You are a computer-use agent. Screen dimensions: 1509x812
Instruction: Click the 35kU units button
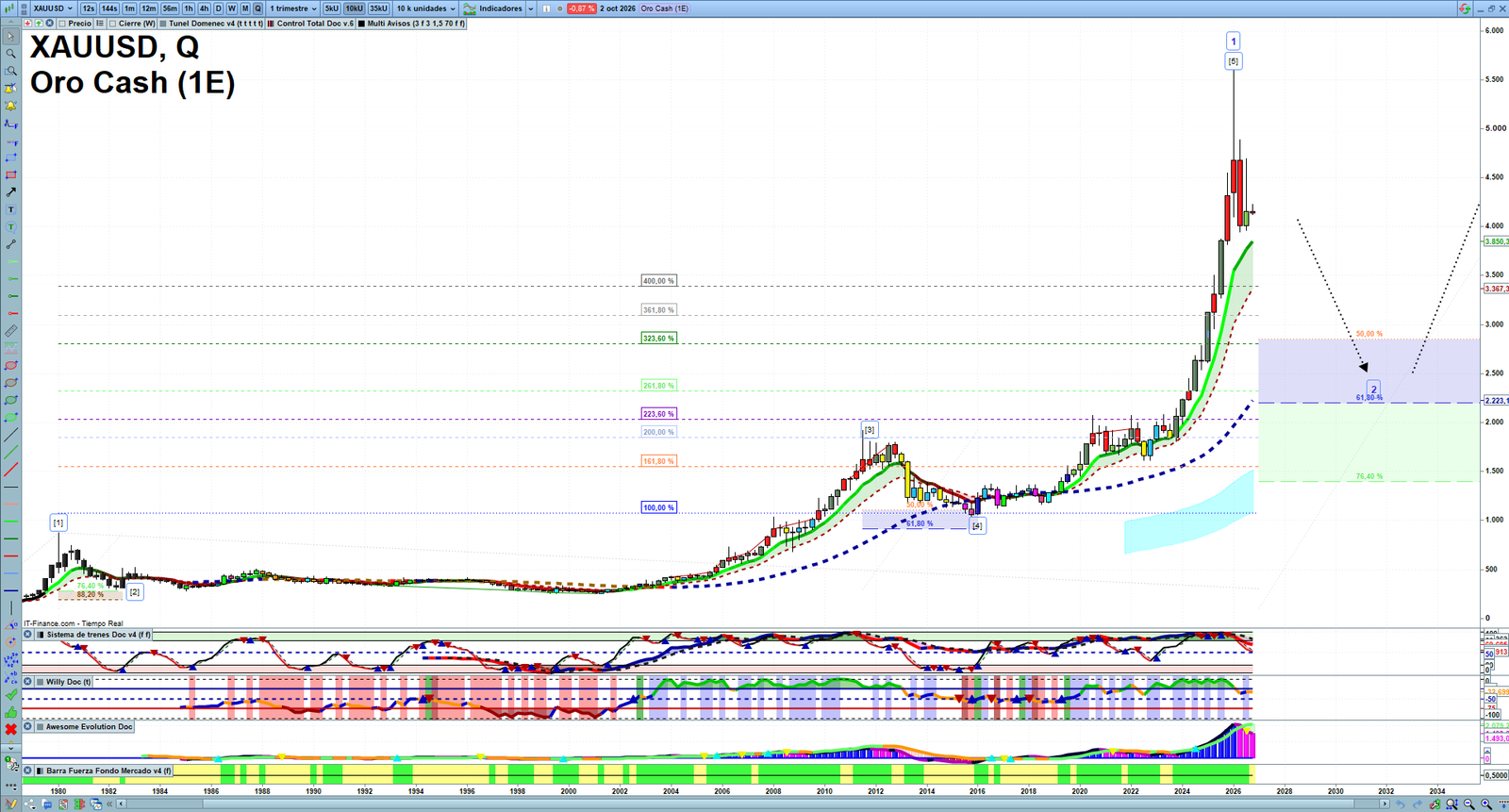point(378,8)
